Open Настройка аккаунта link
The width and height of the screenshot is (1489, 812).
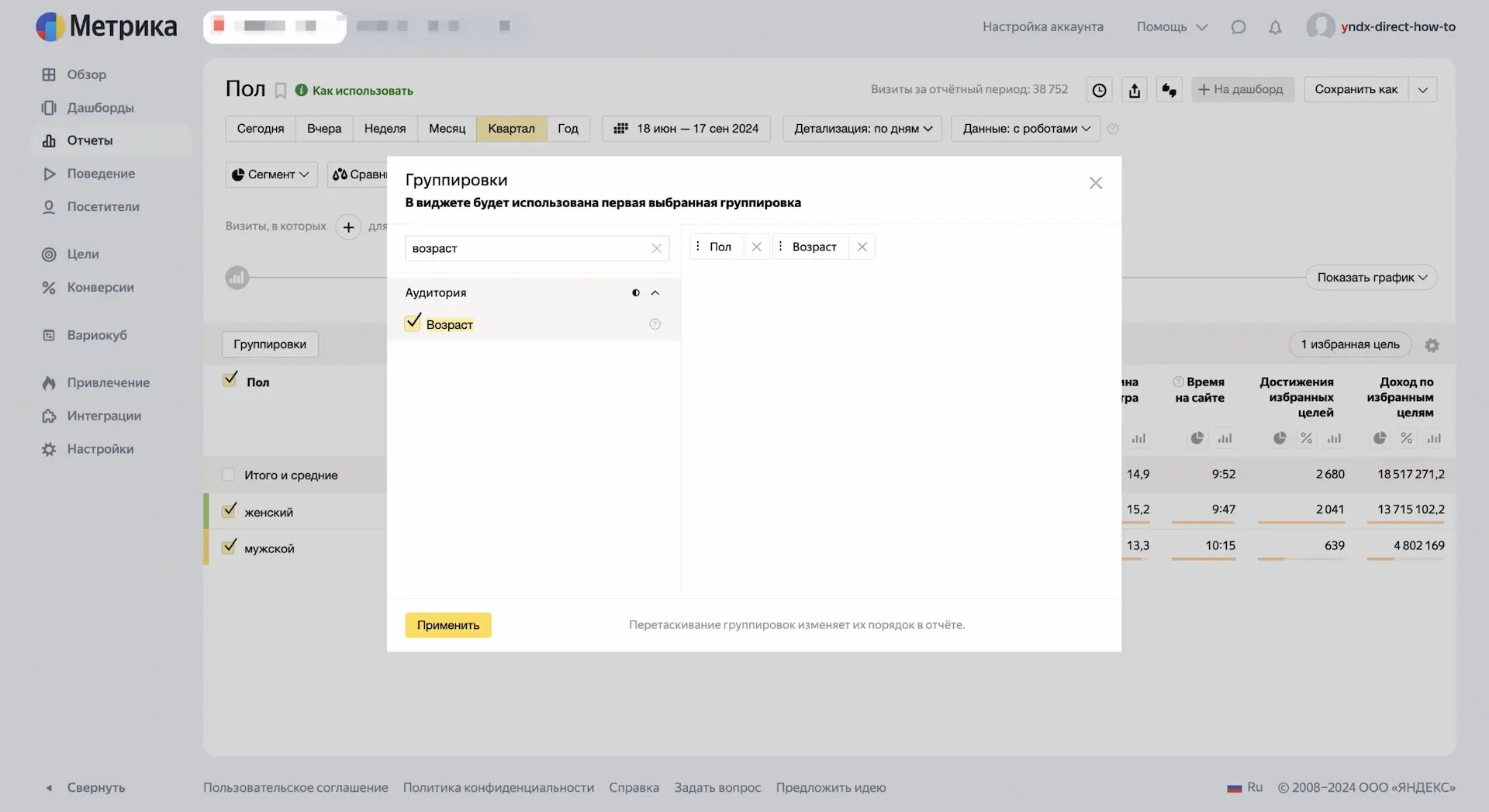pos(1042,27)
